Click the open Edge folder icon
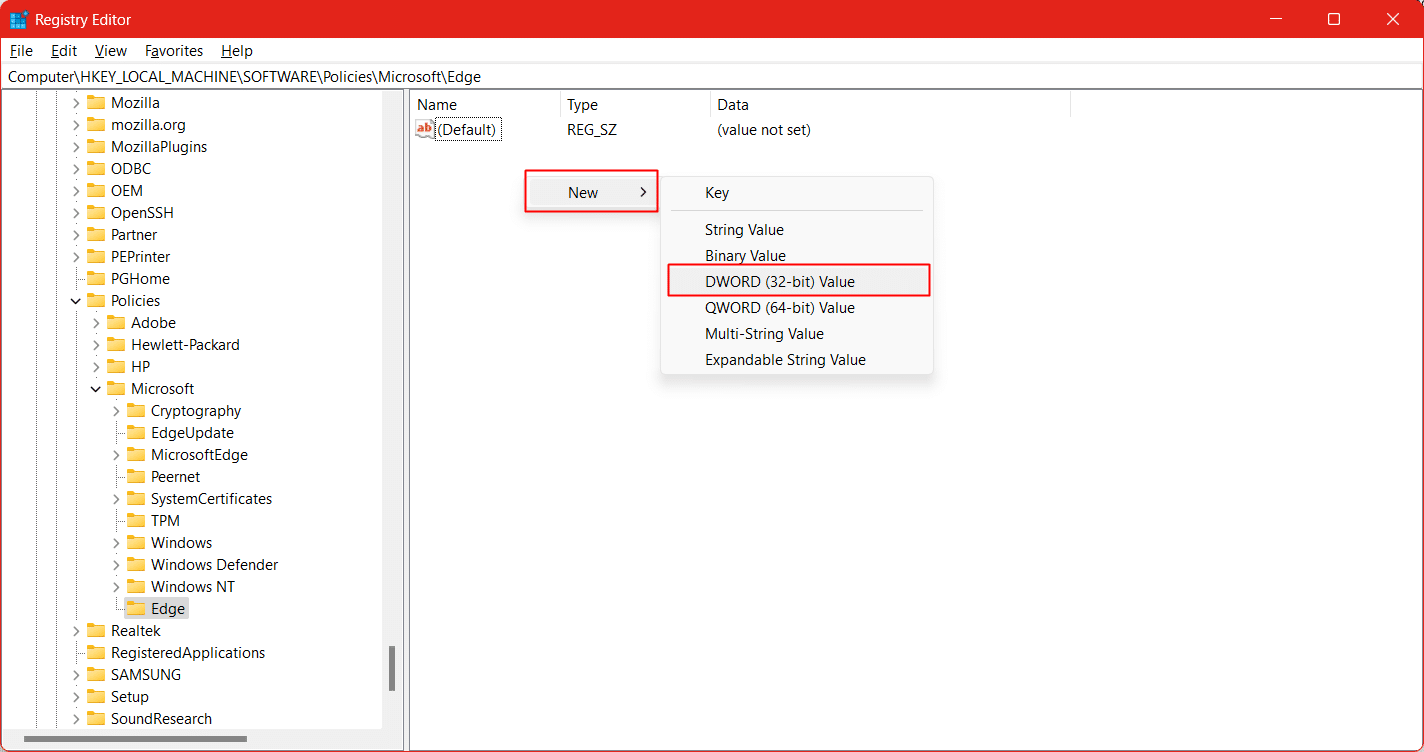The width and height of the screenshot is (1424, 752). pos(136,609)
